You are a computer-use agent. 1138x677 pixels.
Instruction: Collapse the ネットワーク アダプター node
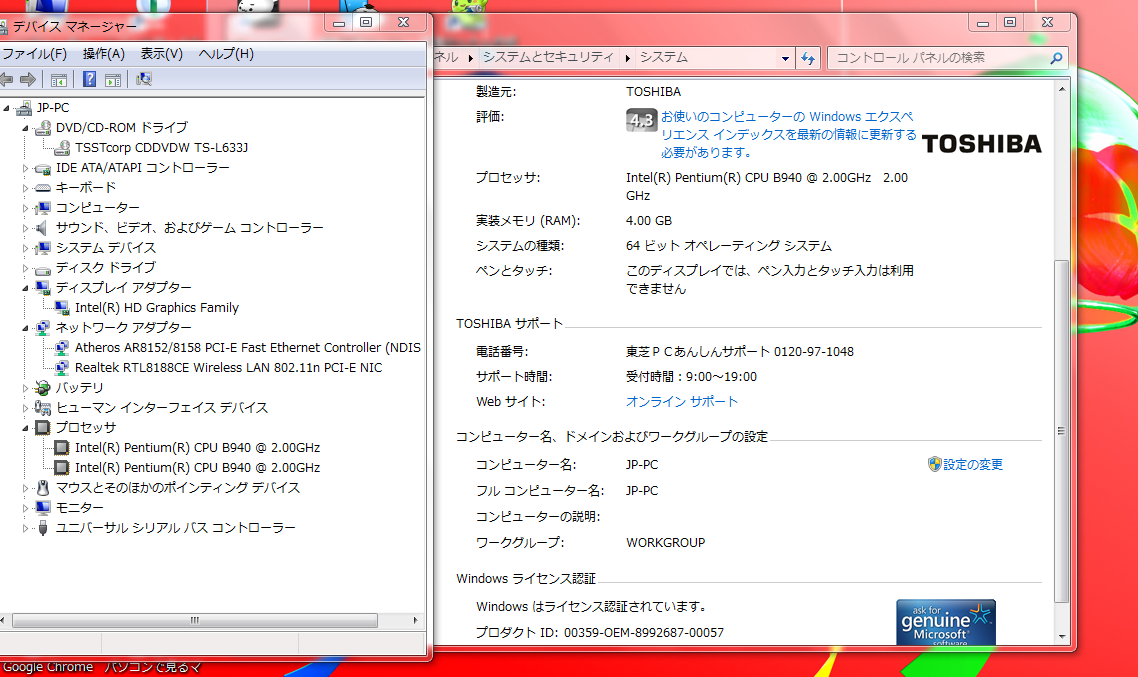[x=25, y=328]
